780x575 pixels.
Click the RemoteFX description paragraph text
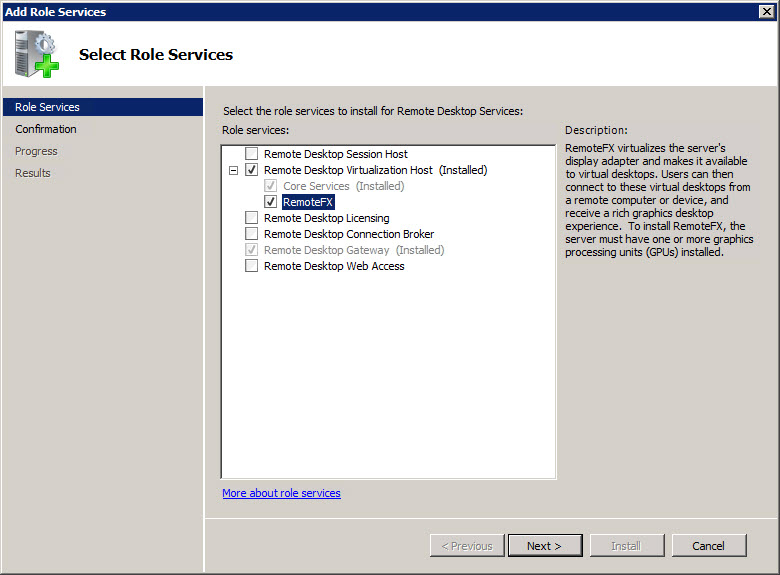(x=659, y=200)
